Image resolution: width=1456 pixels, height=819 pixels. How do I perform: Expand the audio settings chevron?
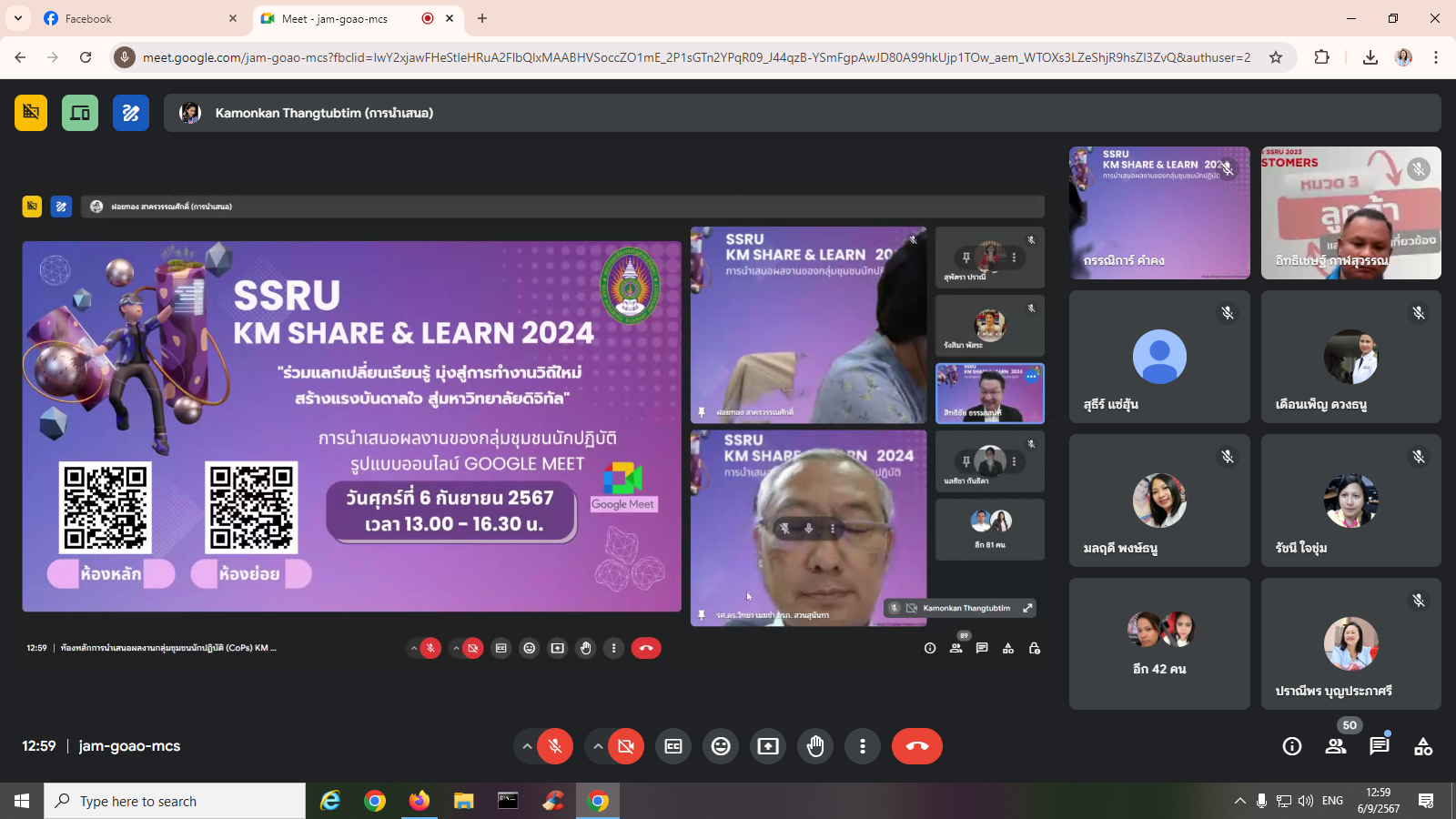[526, 746]
